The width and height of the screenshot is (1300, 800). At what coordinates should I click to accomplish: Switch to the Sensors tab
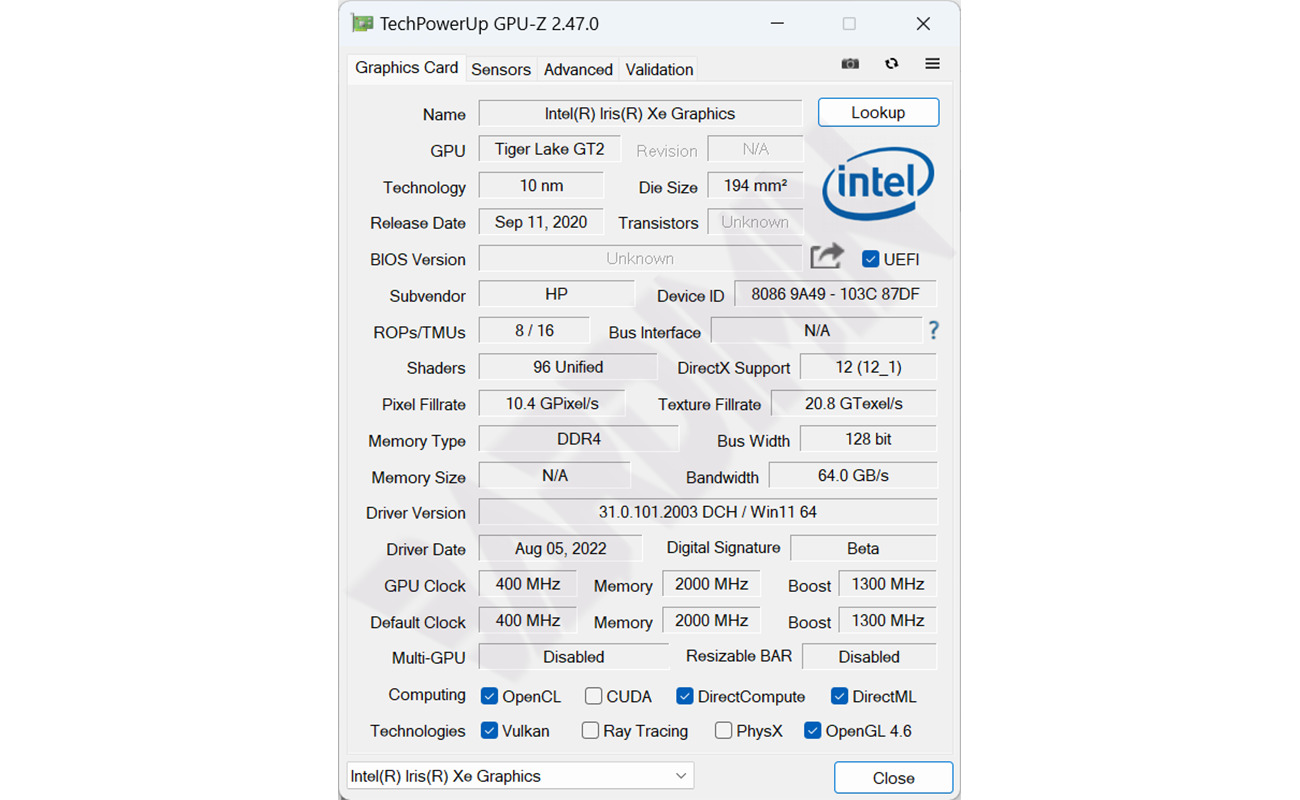[501, 69]
